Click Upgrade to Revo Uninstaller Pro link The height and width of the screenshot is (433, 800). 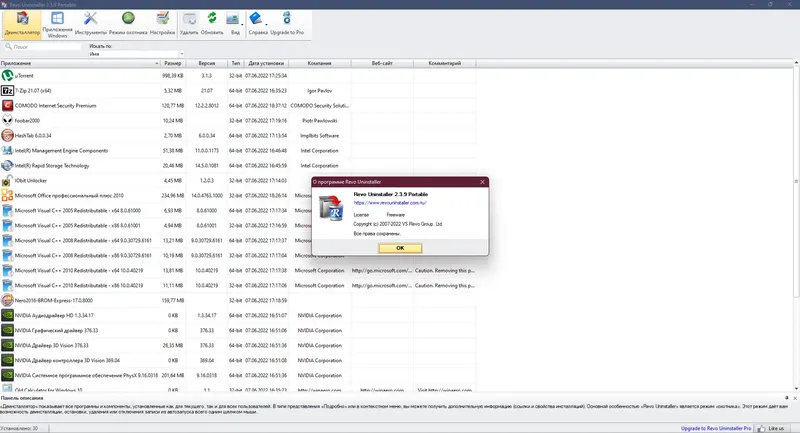pos(715,428)
